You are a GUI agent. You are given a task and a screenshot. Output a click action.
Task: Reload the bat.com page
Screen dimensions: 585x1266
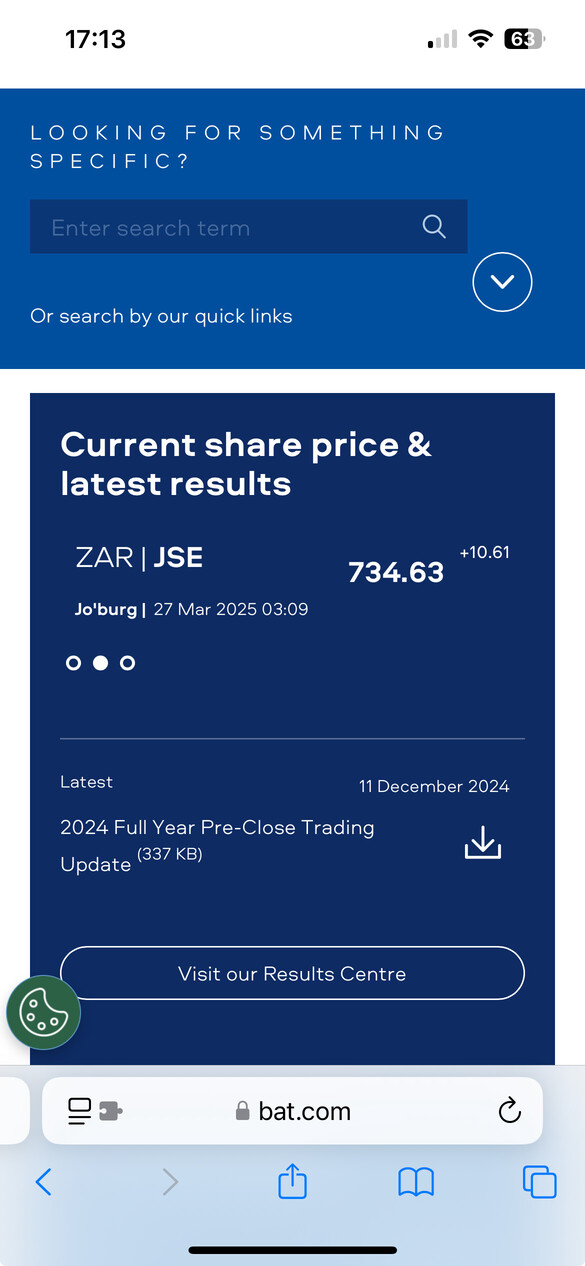click(x=510, y=1111)
